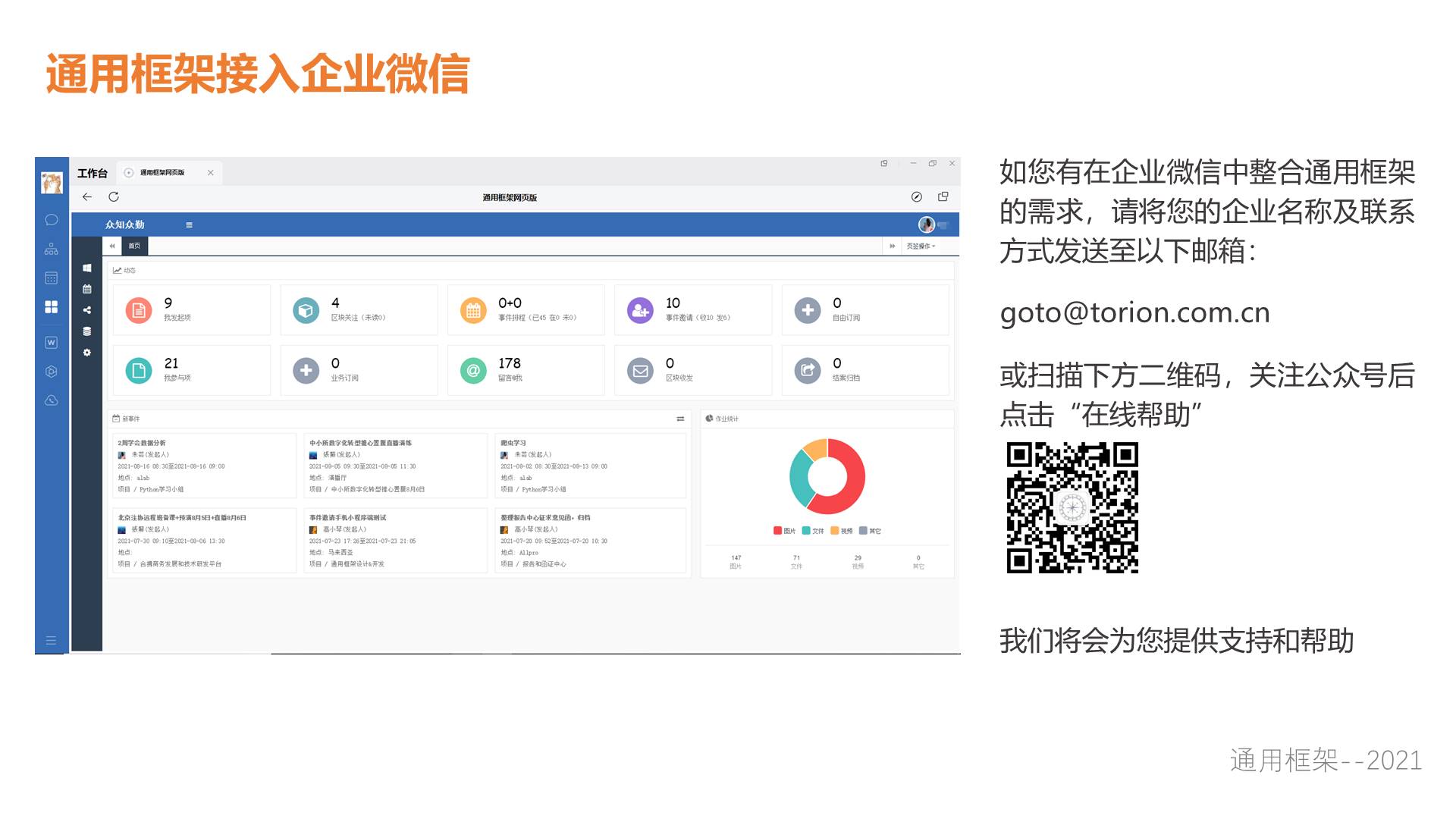The width and height of the screenshot is (1456, 819).
Task: Open the share nodes icon in dark sidebar
Action: click(87, 310)
